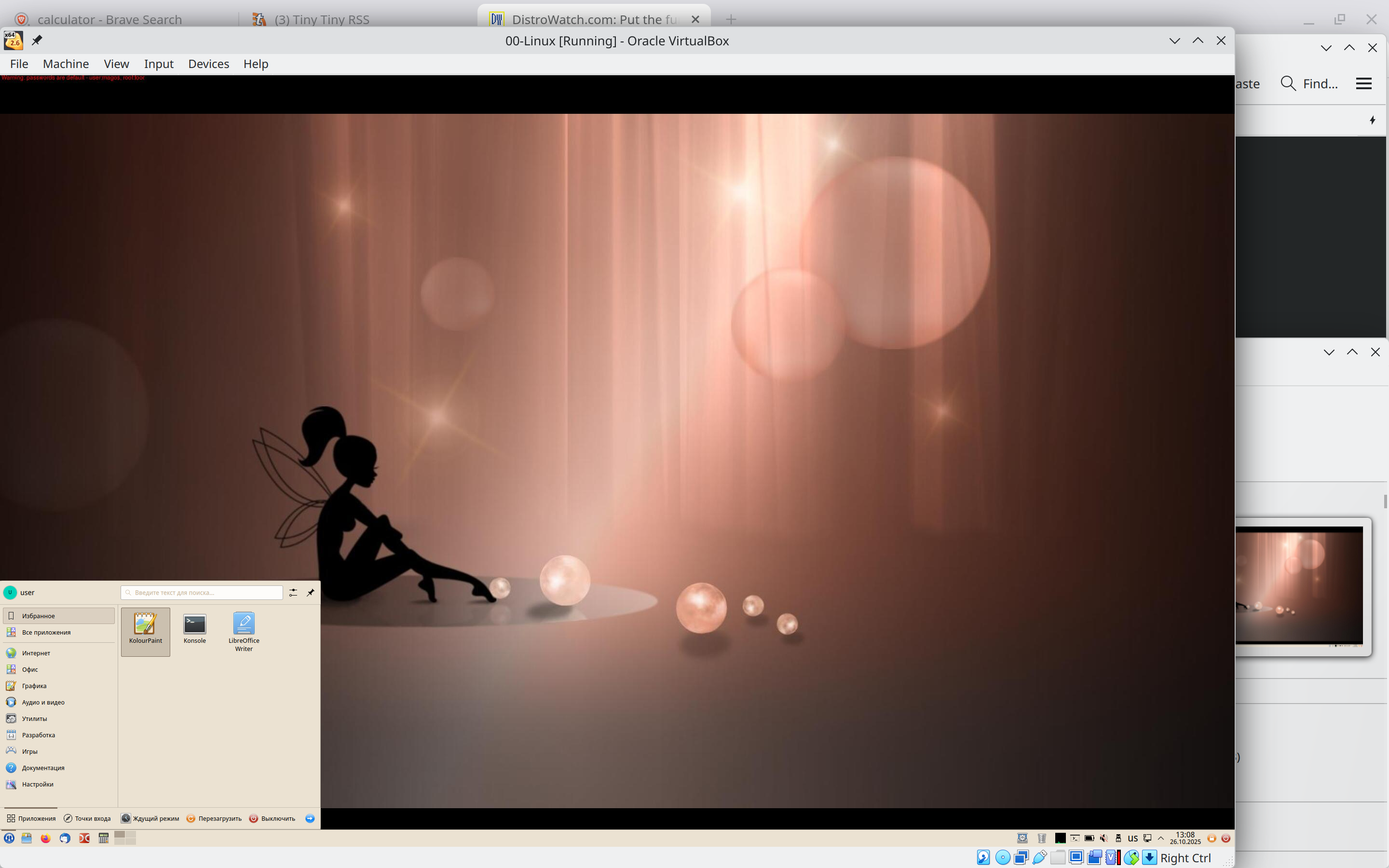Screen dimensions: 1389x868
Task: Click the start menu search field
Action: (202, 593)
